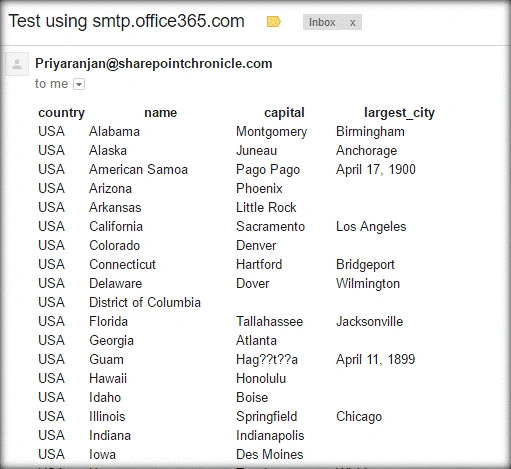The height and width of the screenshot is (469, 511).
Task: Select the 'Guam' cell
Action: (x=106, y=359)
